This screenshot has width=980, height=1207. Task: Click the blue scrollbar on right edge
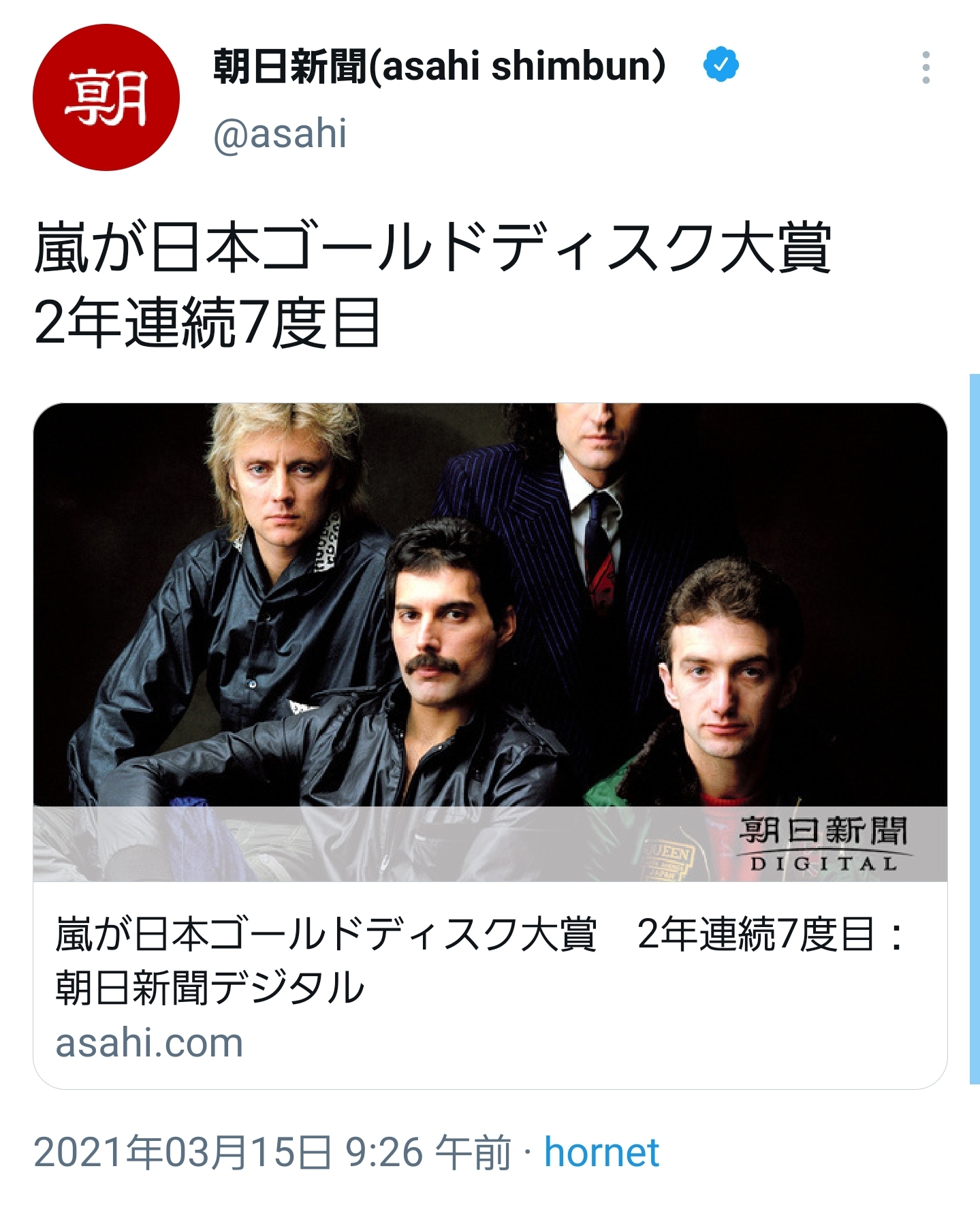(x=975, y=728)
